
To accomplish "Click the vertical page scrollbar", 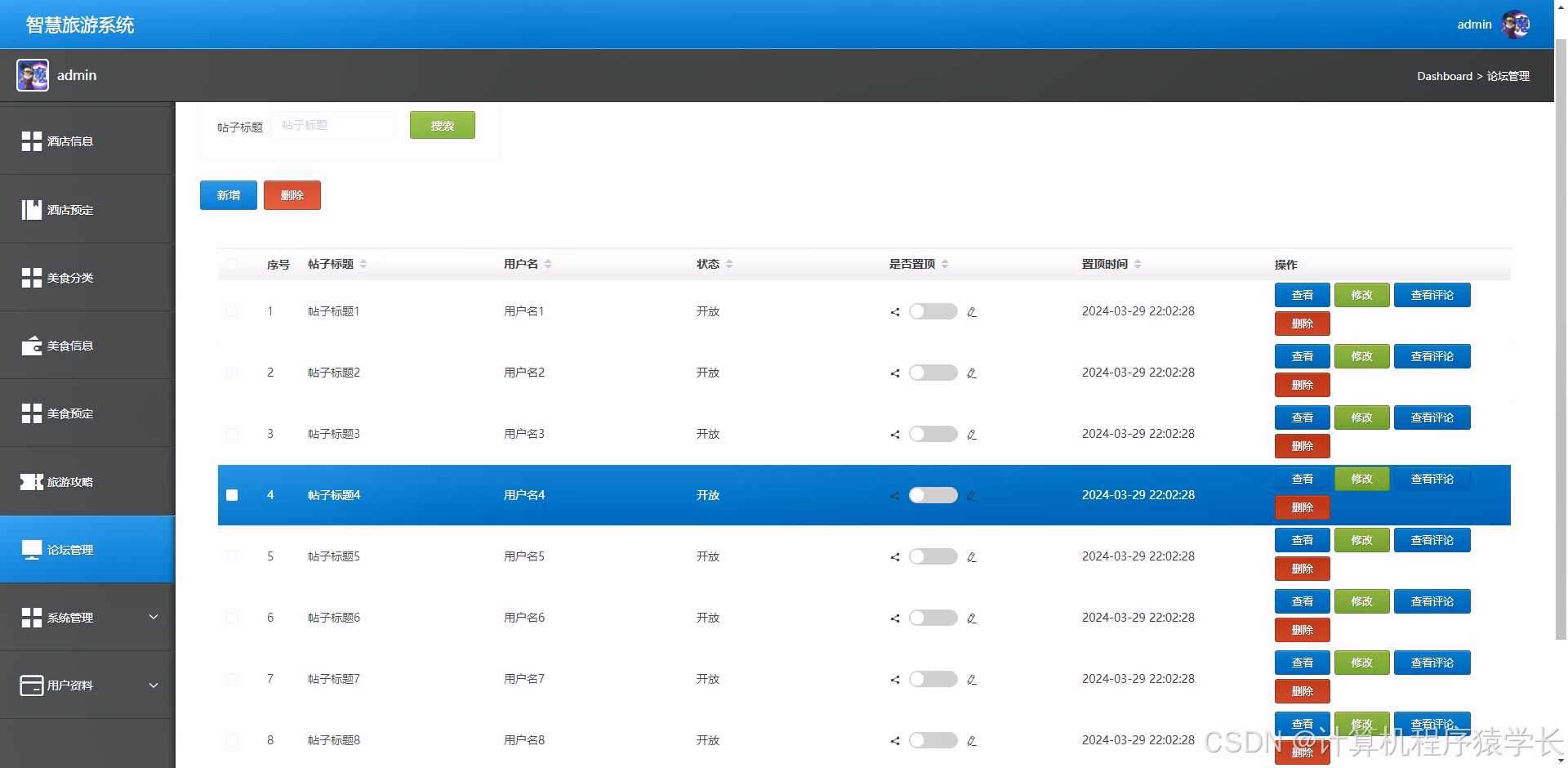I will [1561, 339].
